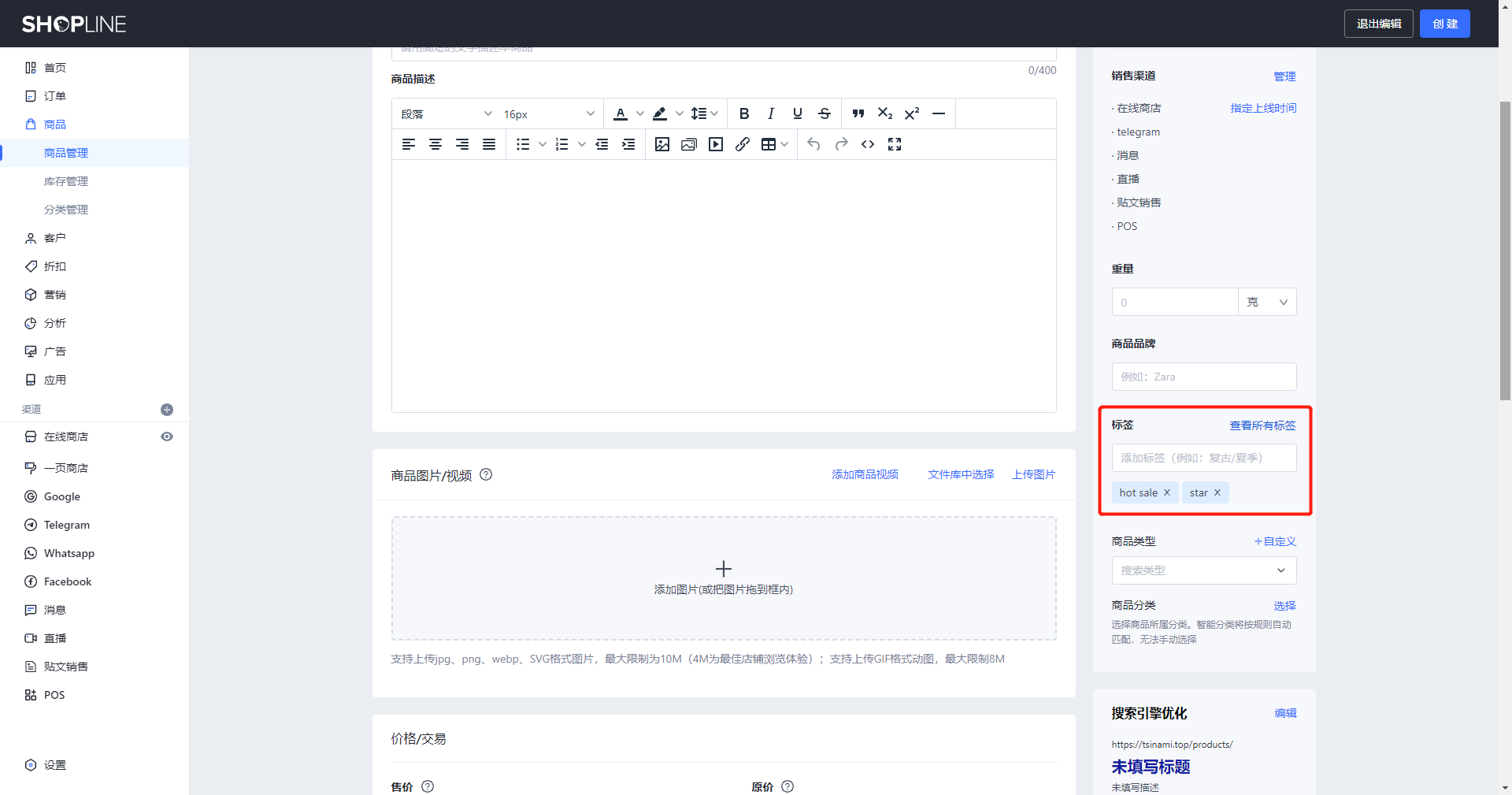
Task: Open the paragraph style dropdown
Action: coord(446,114)
